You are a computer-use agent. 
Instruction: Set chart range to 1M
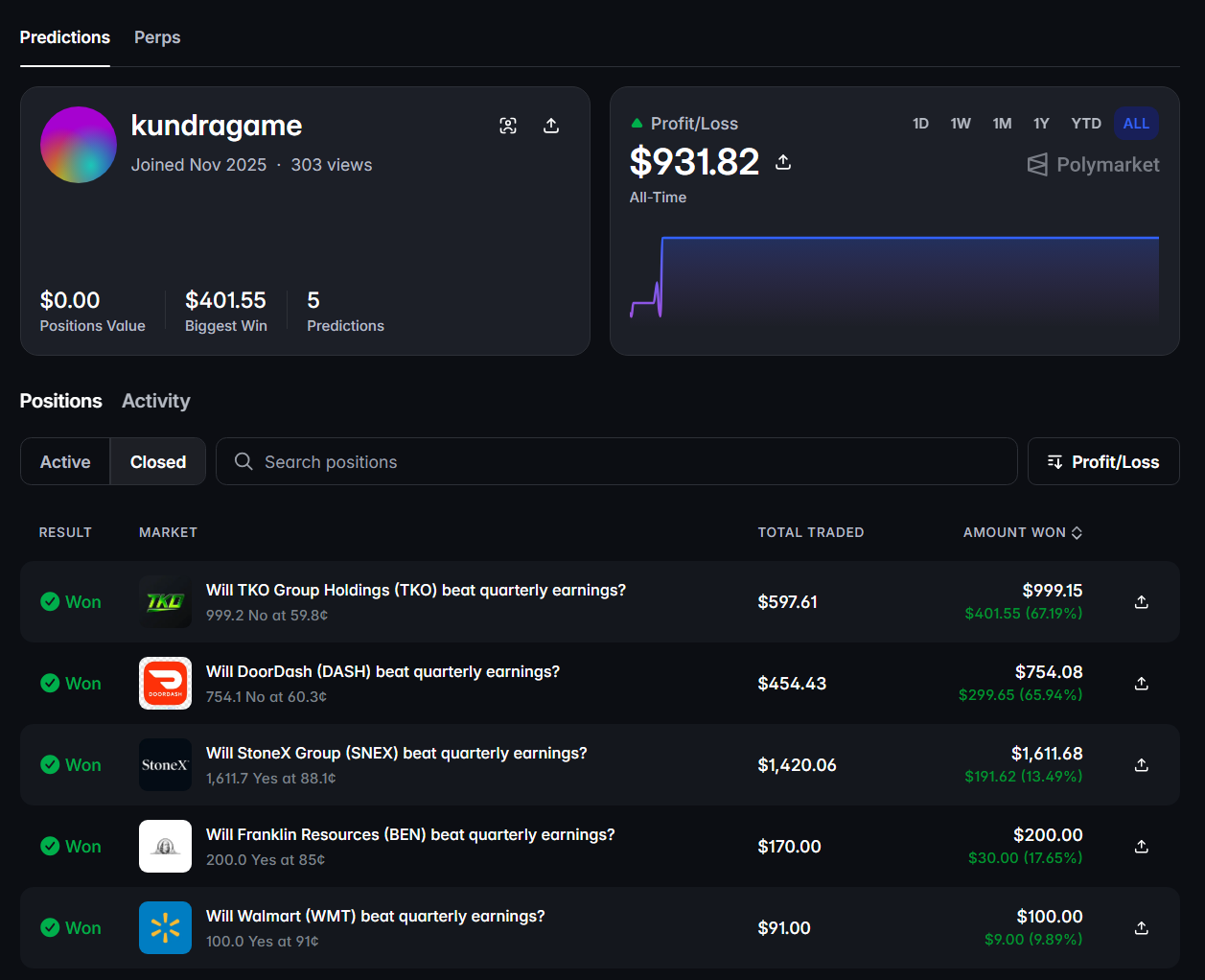tap(1002, 124)
